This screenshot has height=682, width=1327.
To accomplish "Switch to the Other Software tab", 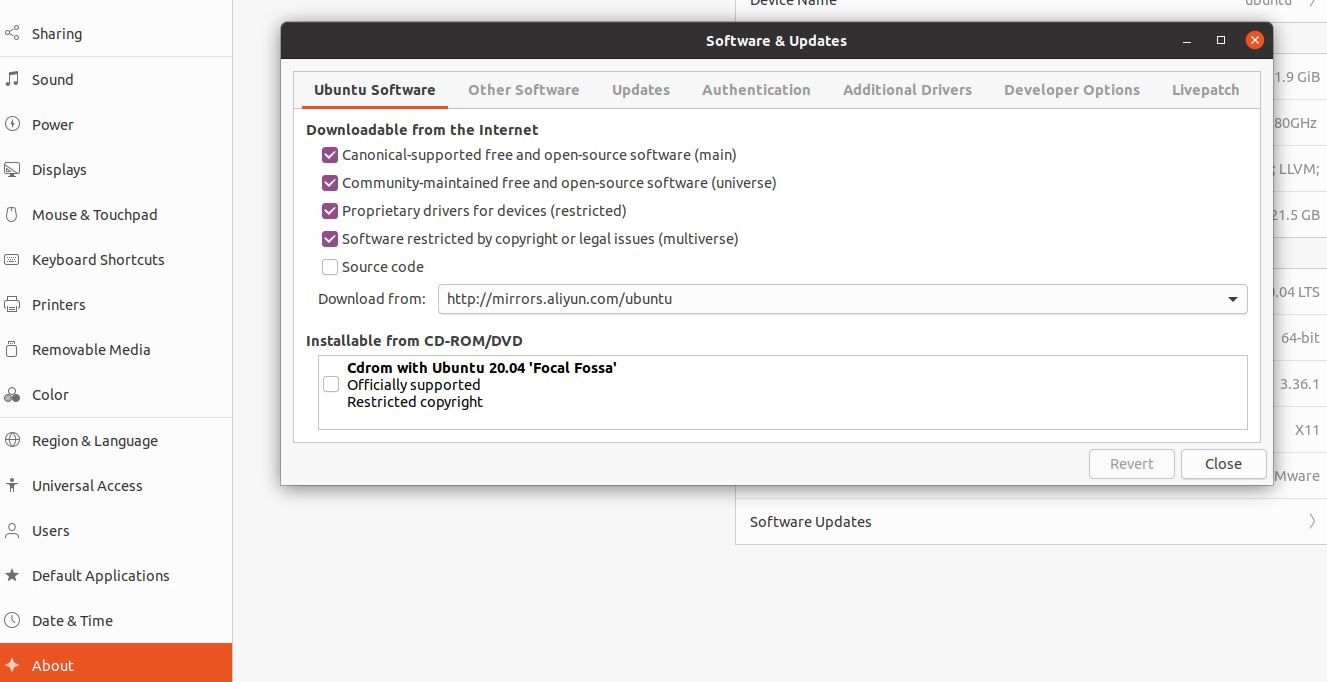I will tap(524, 90).
